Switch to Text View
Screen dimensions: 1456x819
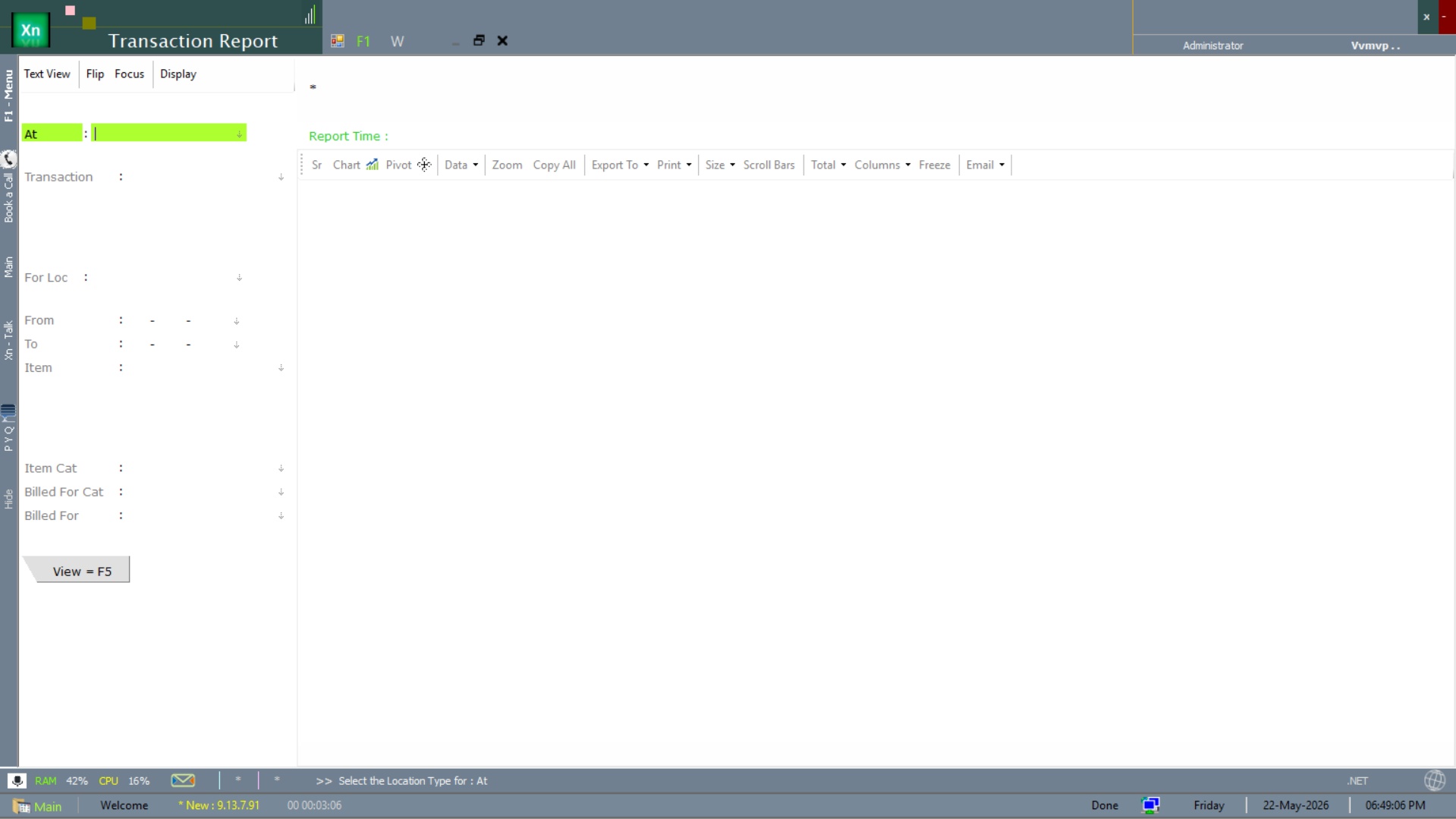47,74
